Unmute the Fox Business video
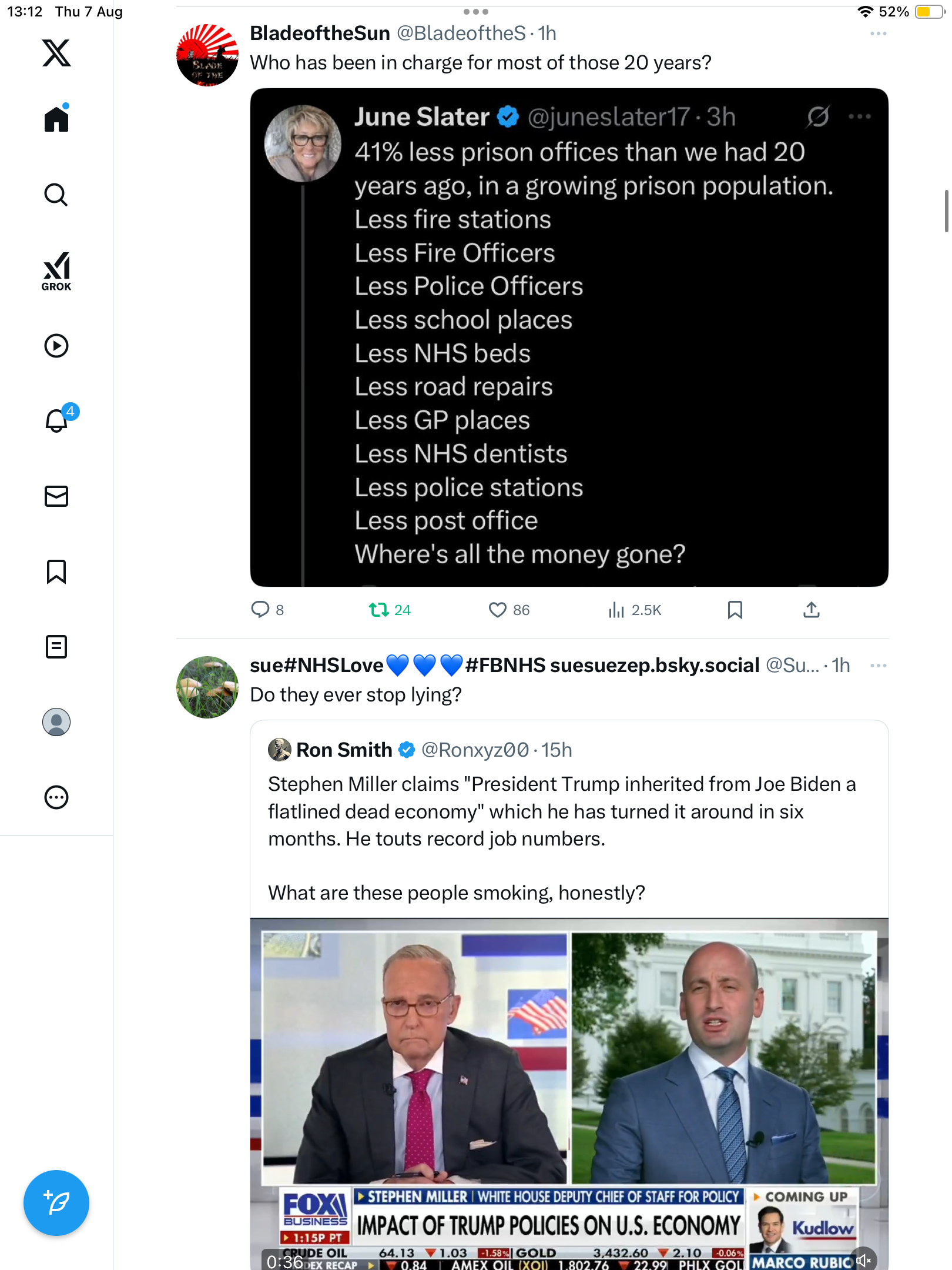 click(864, 1260)
